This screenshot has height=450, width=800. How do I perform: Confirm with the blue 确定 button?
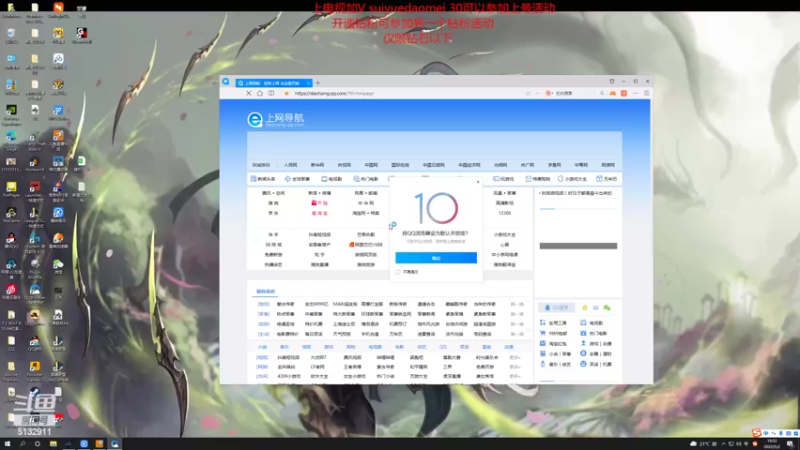tap(436, 258)
